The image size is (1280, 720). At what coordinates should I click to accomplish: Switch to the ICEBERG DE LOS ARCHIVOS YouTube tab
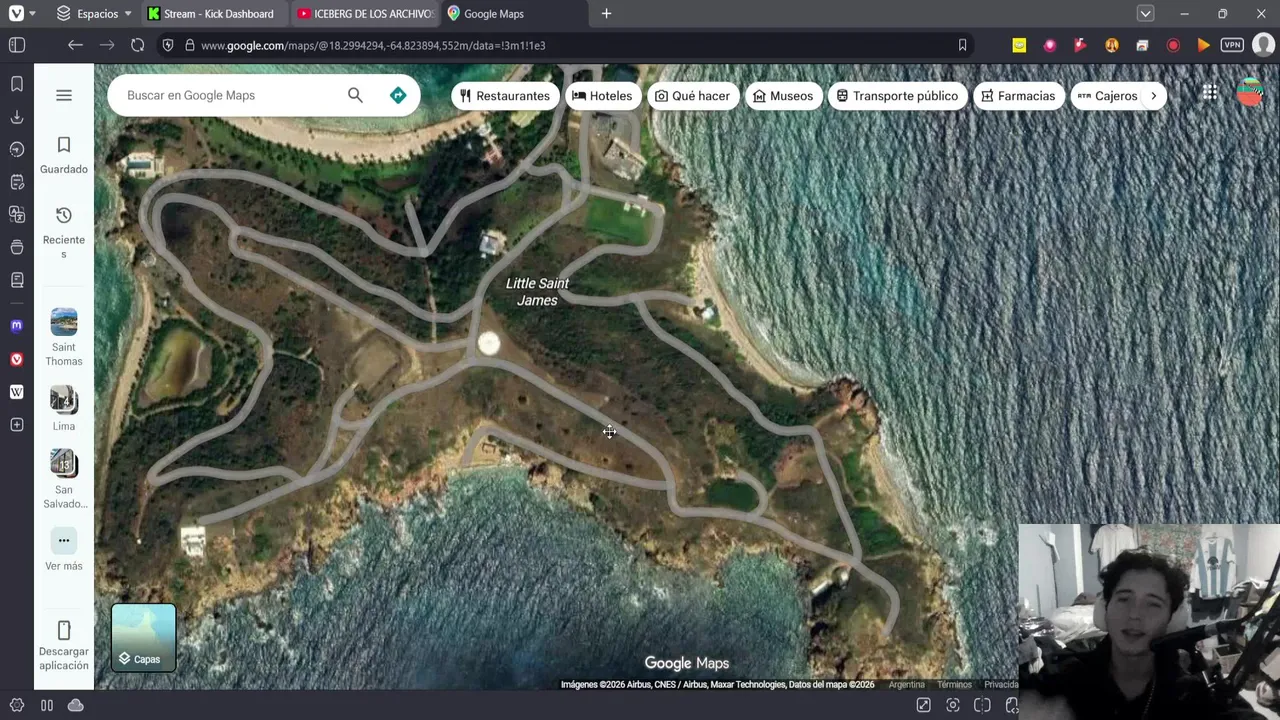pos(366,14)
